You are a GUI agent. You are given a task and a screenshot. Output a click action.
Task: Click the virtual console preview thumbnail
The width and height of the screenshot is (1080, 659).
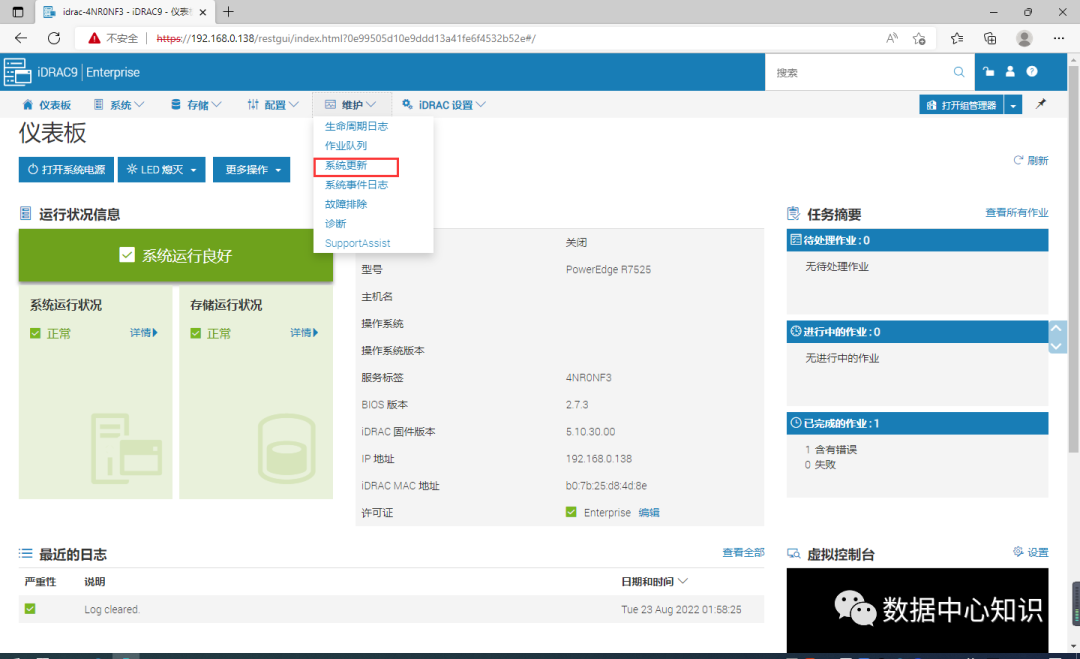coord(917,609)
